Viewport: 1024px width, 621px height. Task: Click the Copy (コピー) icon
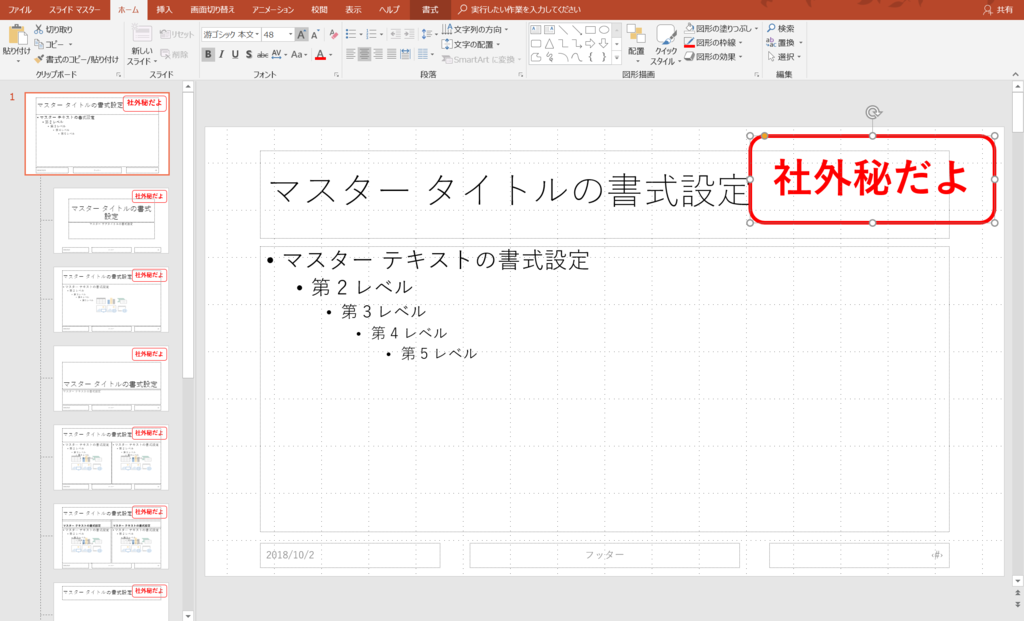pos(38,43)
